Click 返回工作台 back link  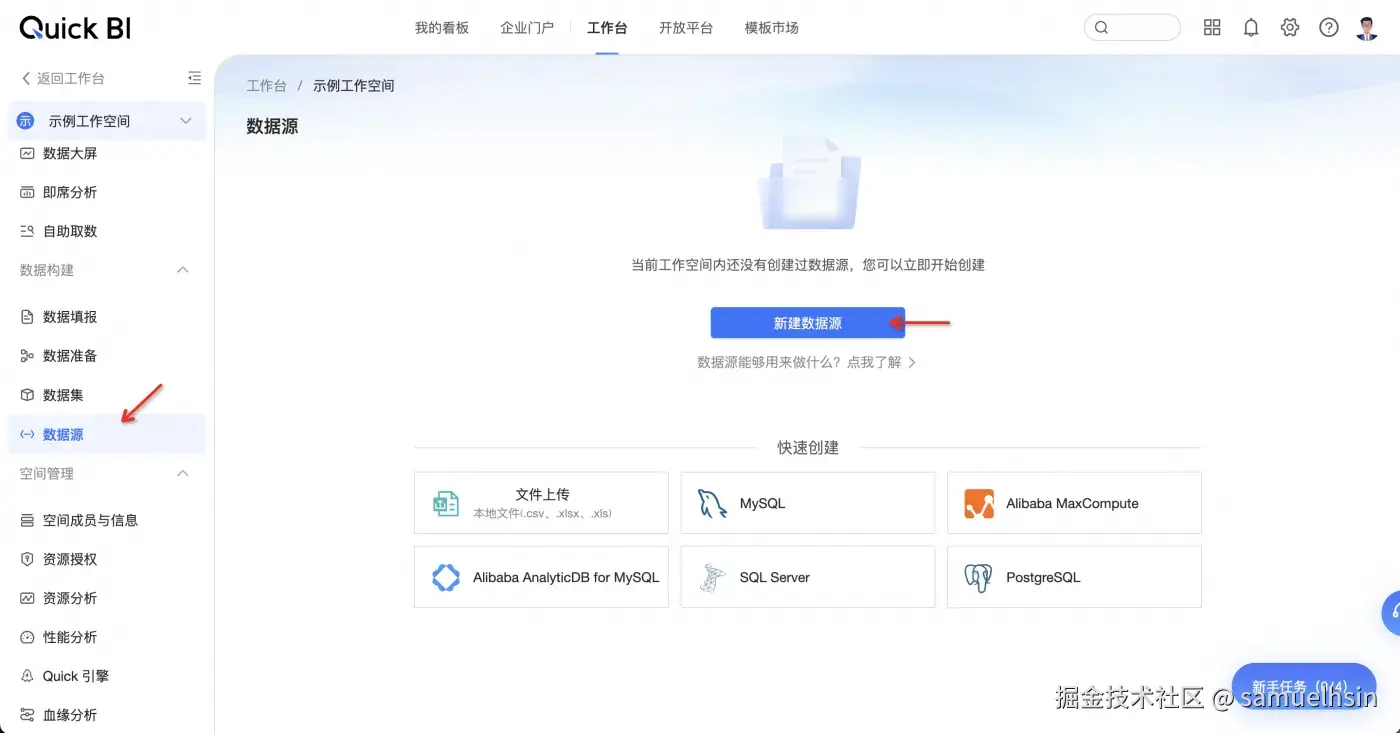coord(63,78)
